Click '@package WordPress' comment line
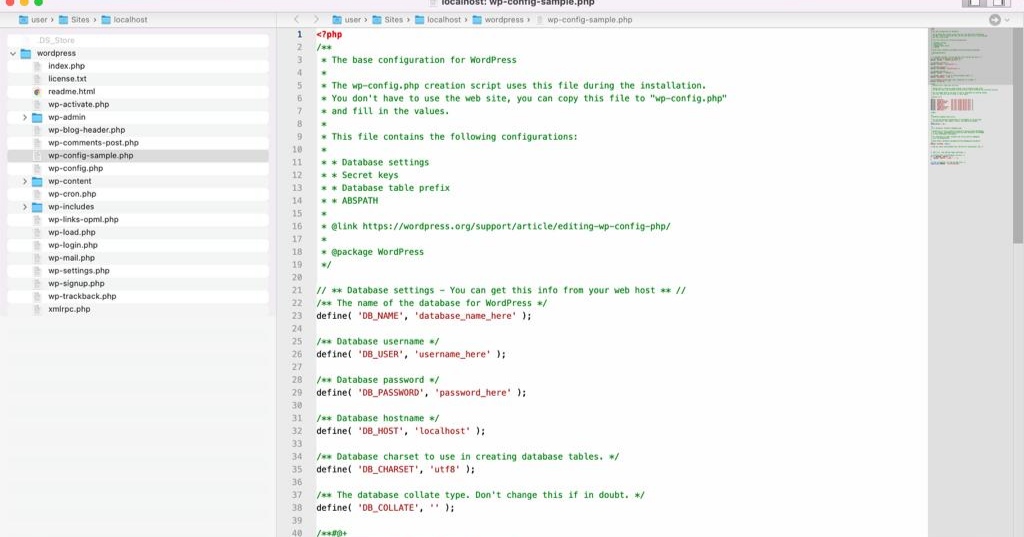This screenshot has width=1024, height=537. coord(377,252)
